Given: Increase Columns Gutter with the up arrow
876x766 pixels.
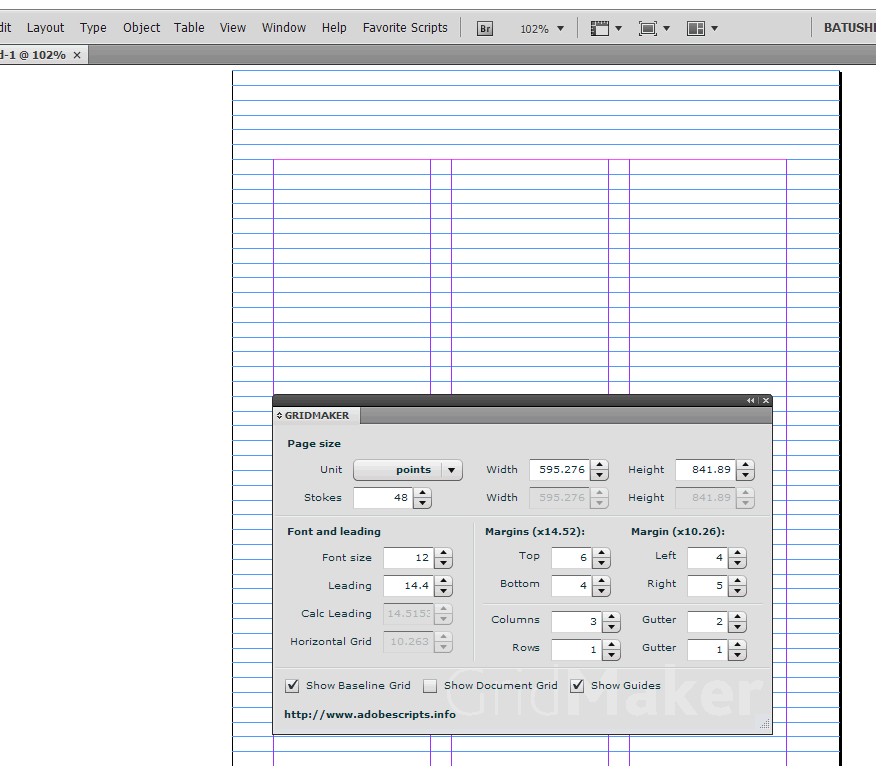Looking at the screenshot, I should (x=737, y=616).
